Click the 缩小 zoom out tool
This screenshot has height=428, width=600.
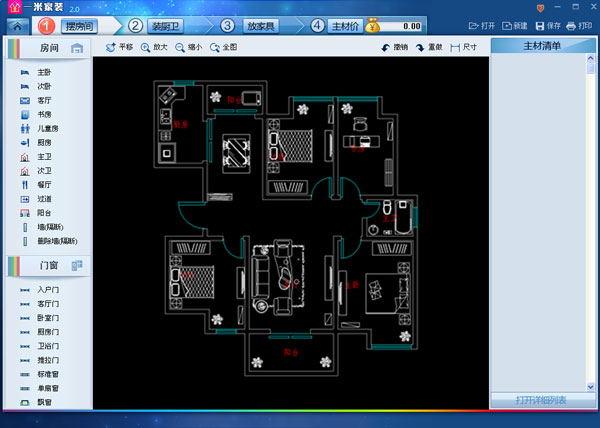pyautogui.click(x=188, y=47)
